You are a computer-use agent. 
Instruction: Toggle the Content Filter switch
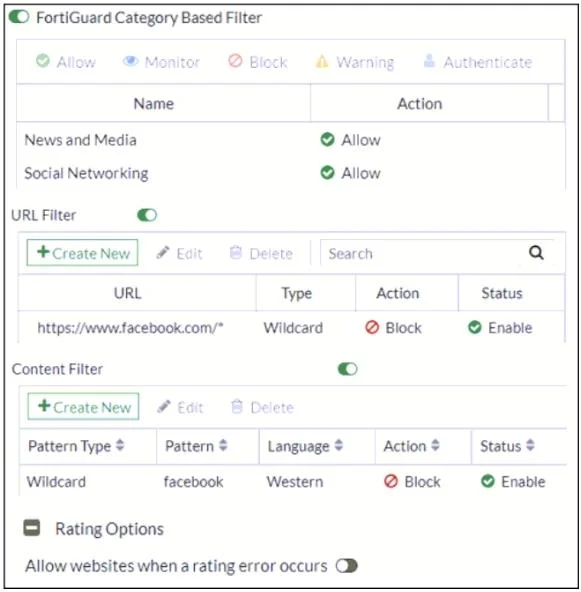[x=347, y=369]
